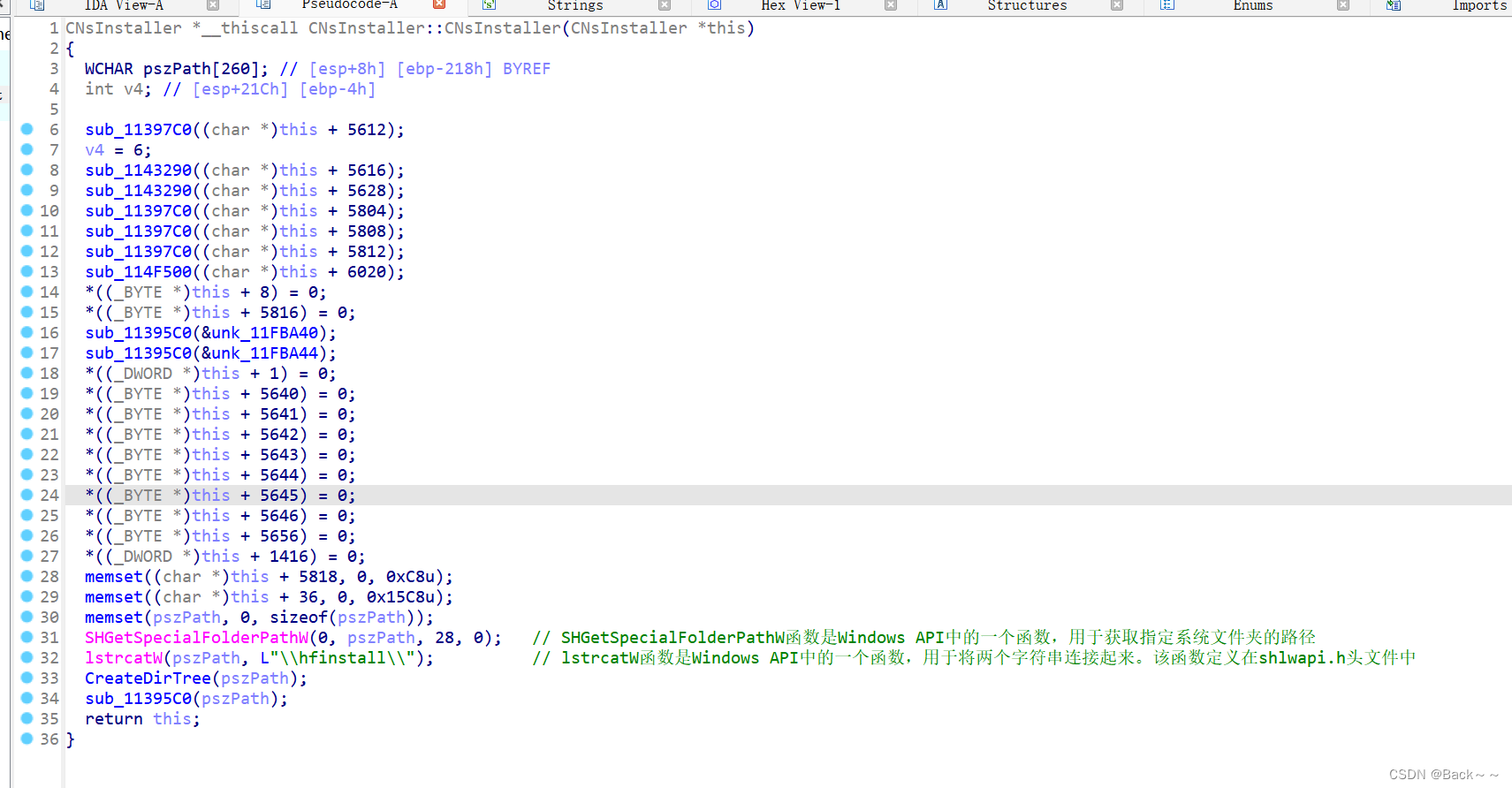1512x788 pixels.
Task: Switch to the Hex View-1 tab
Action: point(801,5)
